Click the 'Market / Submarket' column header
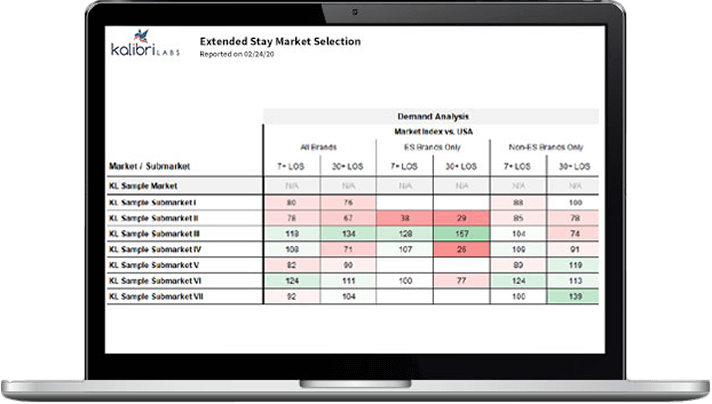 point(149,166)
